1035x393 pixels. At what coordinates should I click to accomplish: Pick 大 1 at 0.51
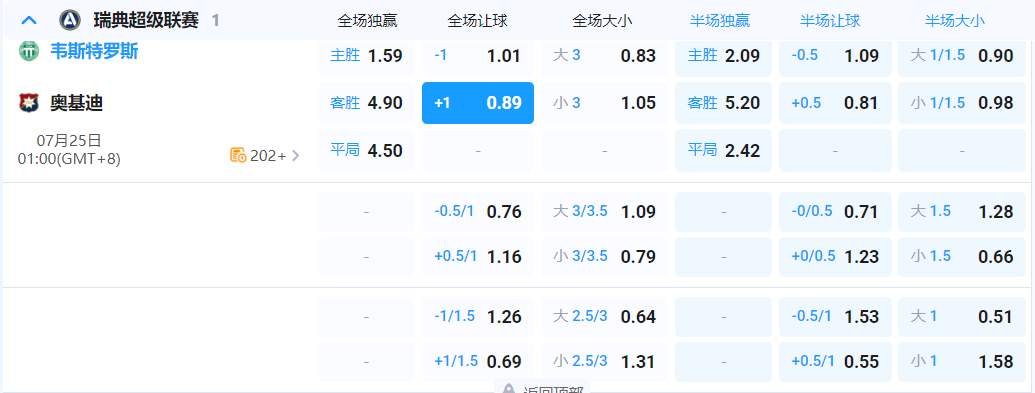pos(962,317)
